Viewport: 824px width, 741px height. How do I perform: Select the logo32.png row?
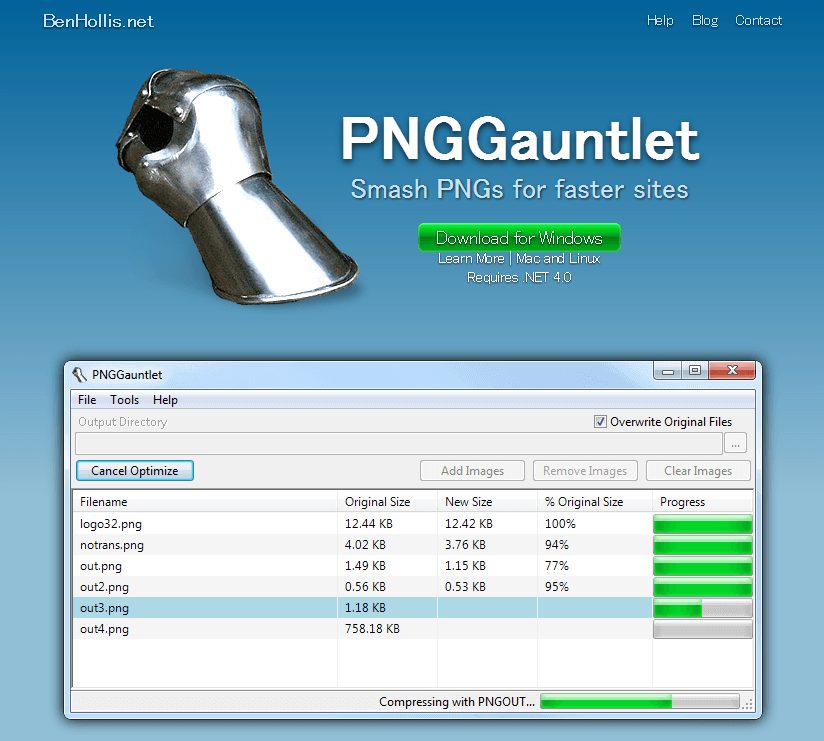click(413, 524)
